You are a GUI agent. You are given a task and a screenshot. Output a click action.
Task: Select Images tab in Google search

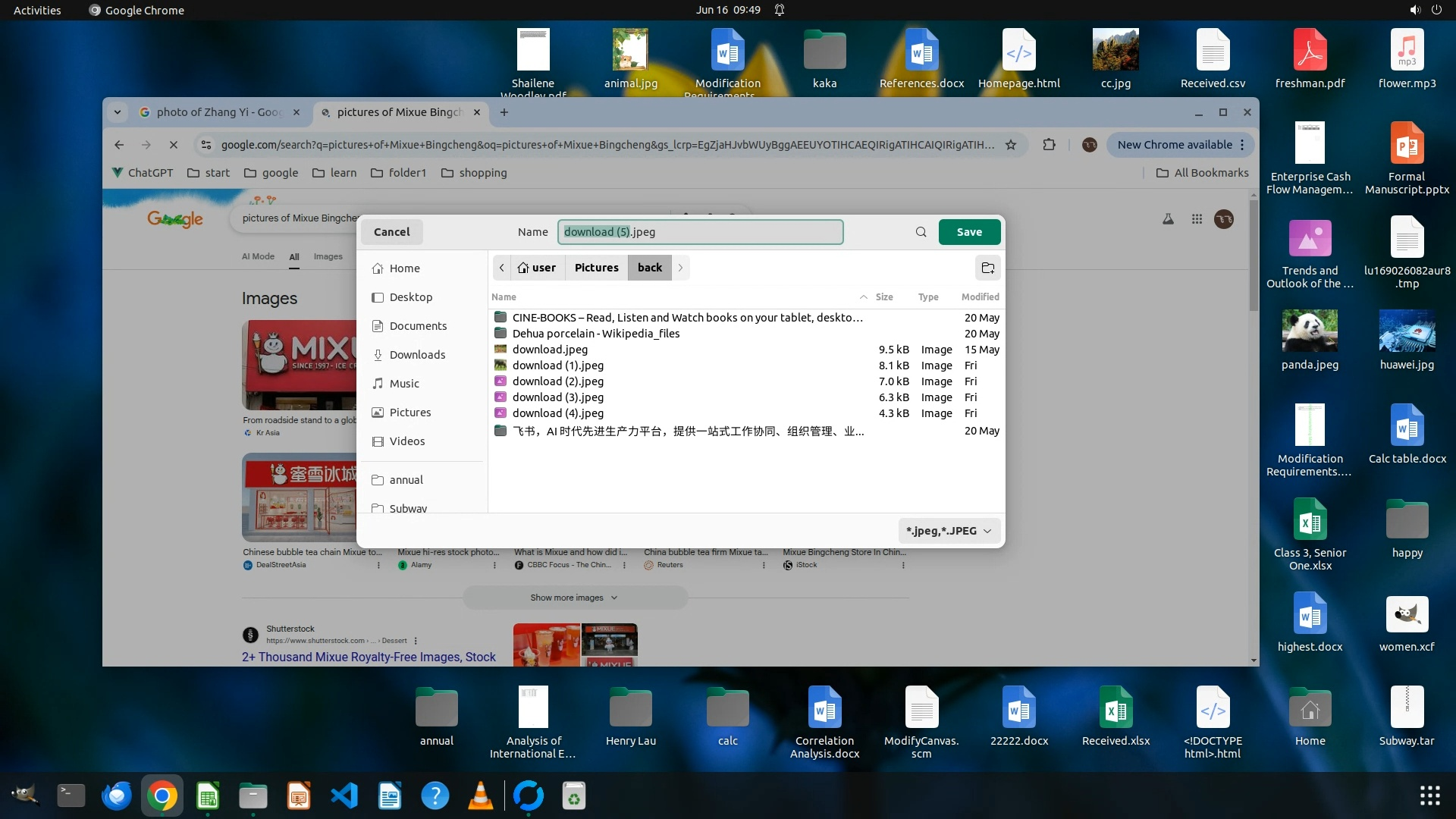328,256
